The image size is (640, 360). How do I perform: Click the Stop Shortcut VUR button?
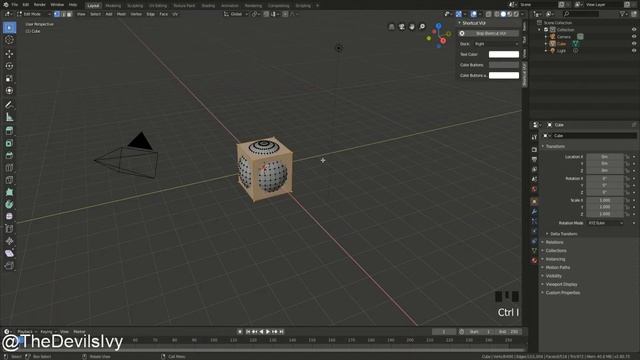(489, 33)
